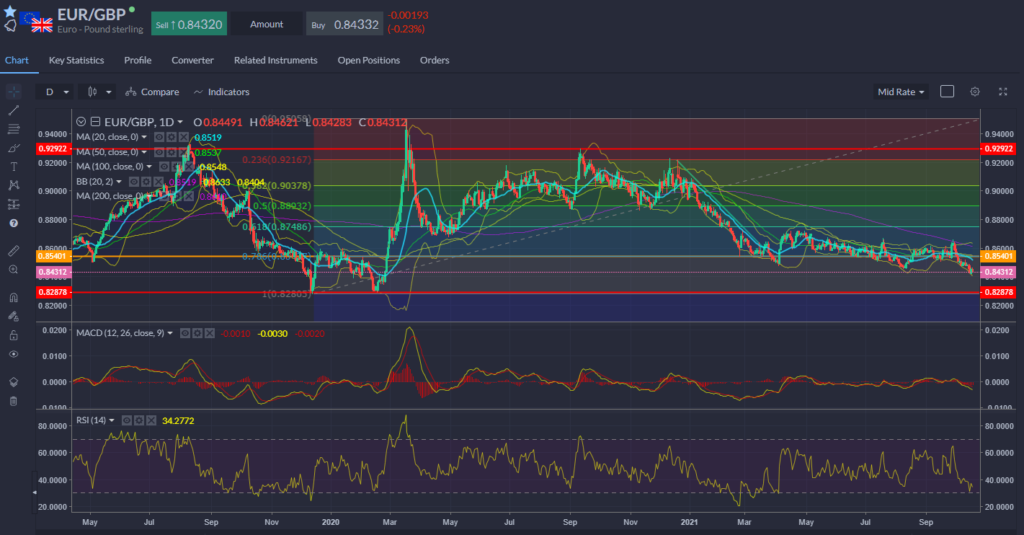Click the Sell 0.84320 button
Viewport: 1024px width, 535px height.
(x=189, y=23)
